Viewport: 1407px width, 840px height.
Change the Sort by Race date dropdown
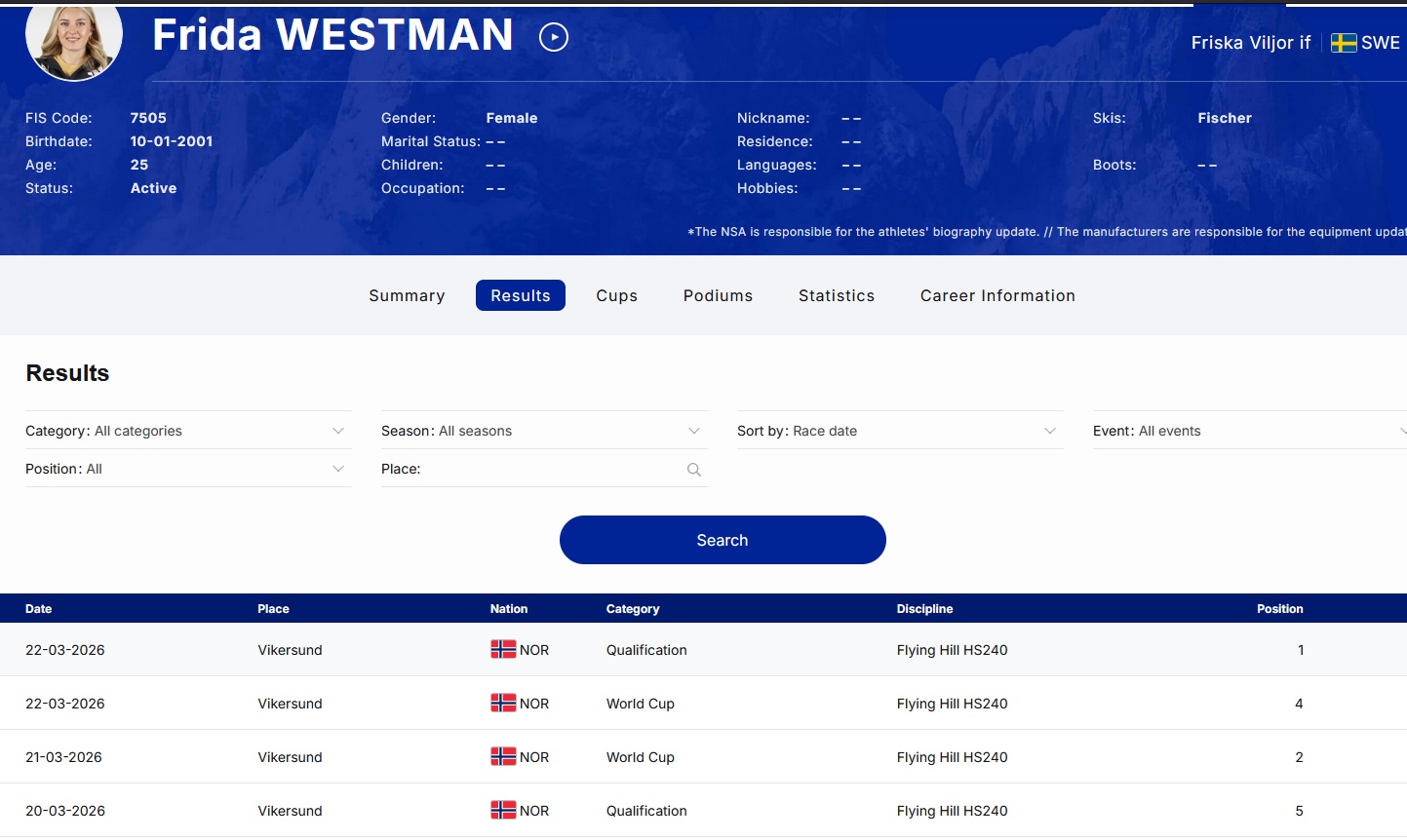(x=900, y=431)
